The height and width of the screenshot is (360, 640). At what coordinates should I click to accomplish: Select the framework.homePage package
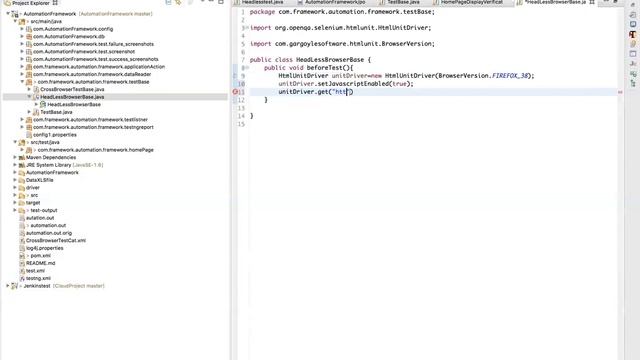(95, 150)
